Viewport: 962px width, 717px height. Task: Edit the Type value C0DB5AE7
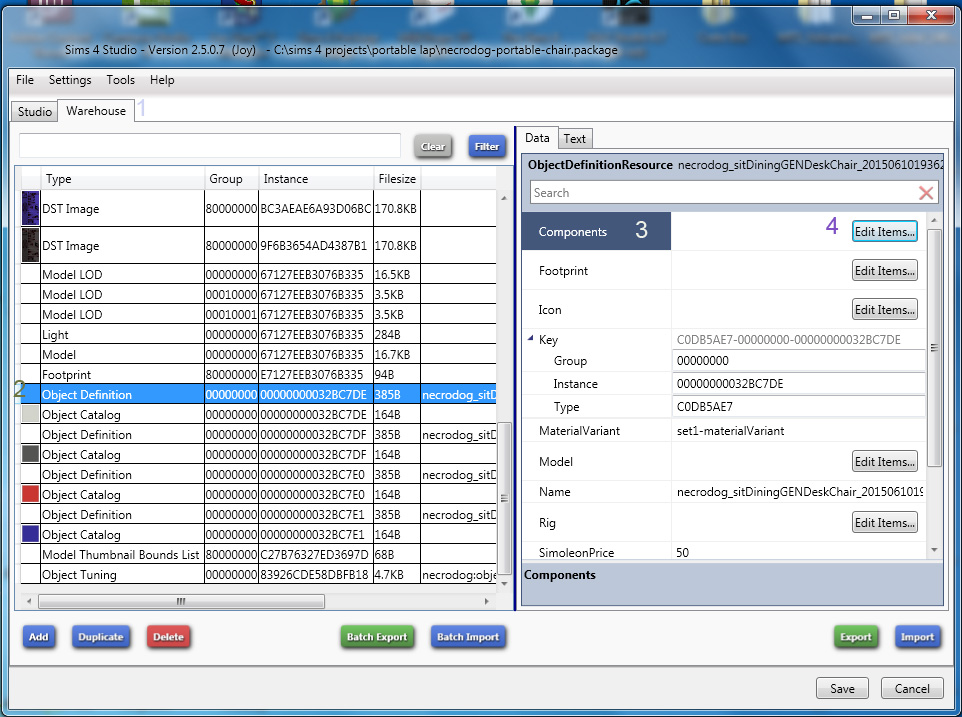798,407
